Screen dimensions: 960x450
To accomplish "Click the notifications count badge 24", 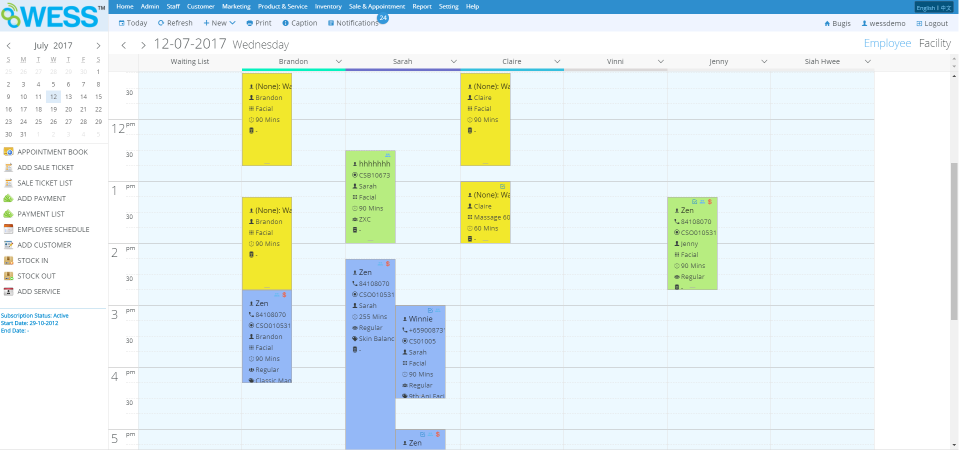I will tap(383, 18).
